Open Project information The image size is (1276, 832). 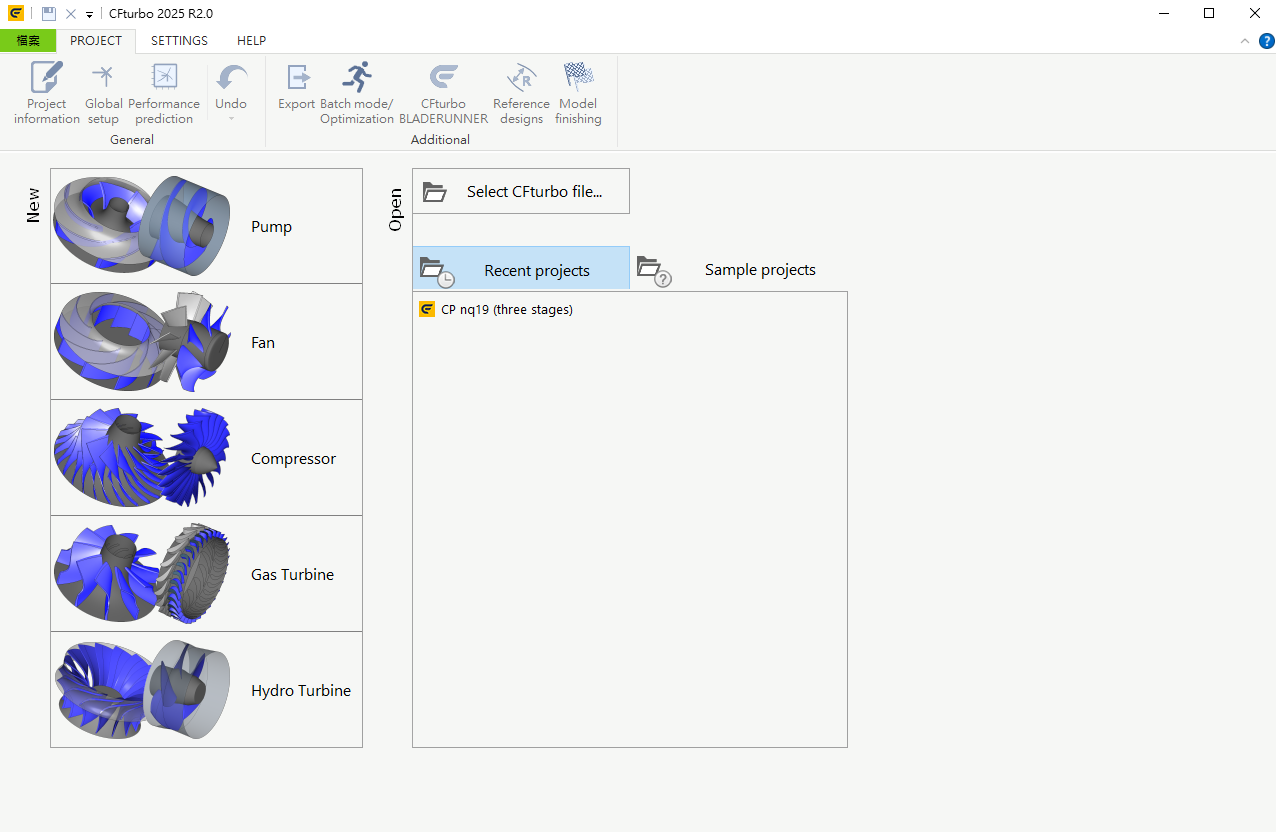click(46, 93)
